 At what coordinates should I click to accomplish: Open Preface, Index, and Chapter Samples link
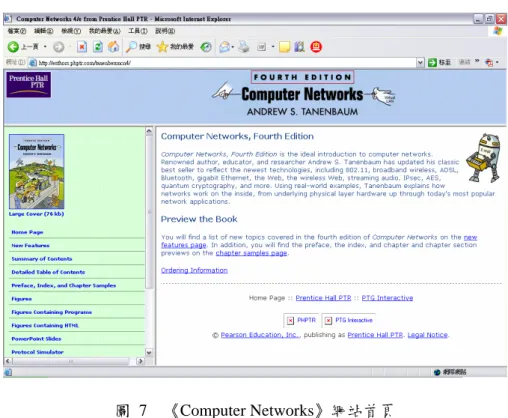point(64,285)
